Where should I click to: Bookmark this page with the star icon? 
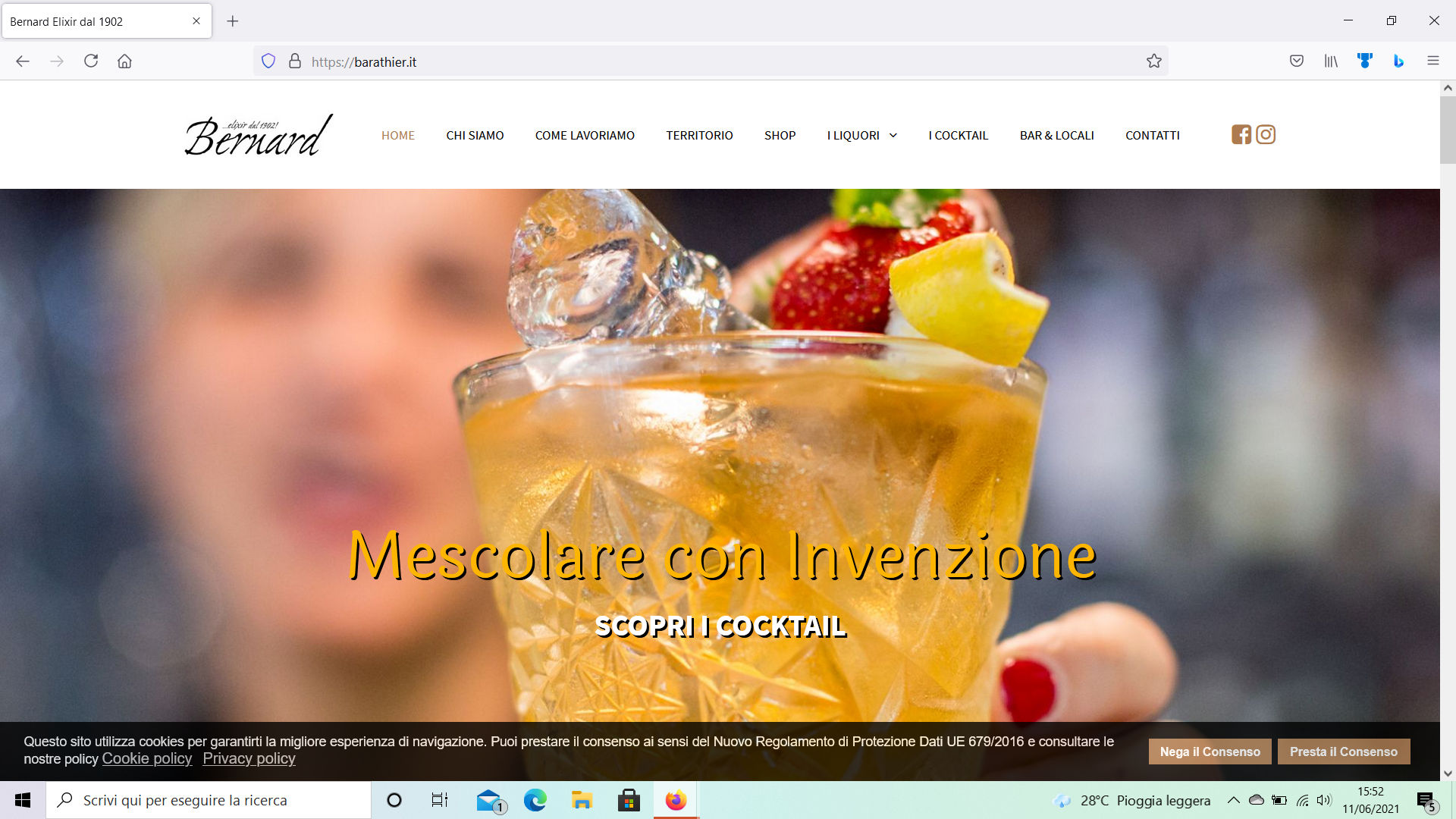coord(1156,61)
